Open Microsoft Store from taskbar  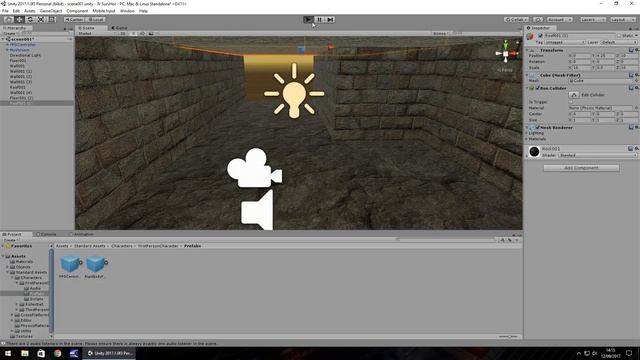(41, 353)
